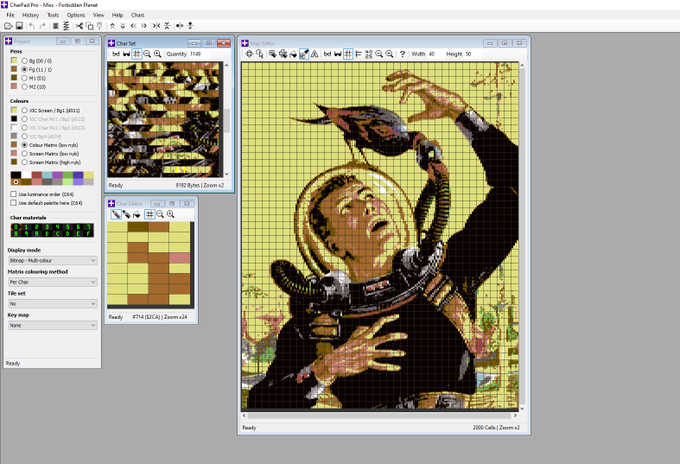680x464 pixels.
Task: Click the Flip horizontal icon in the main toolbar
Action: click(156, 26)
